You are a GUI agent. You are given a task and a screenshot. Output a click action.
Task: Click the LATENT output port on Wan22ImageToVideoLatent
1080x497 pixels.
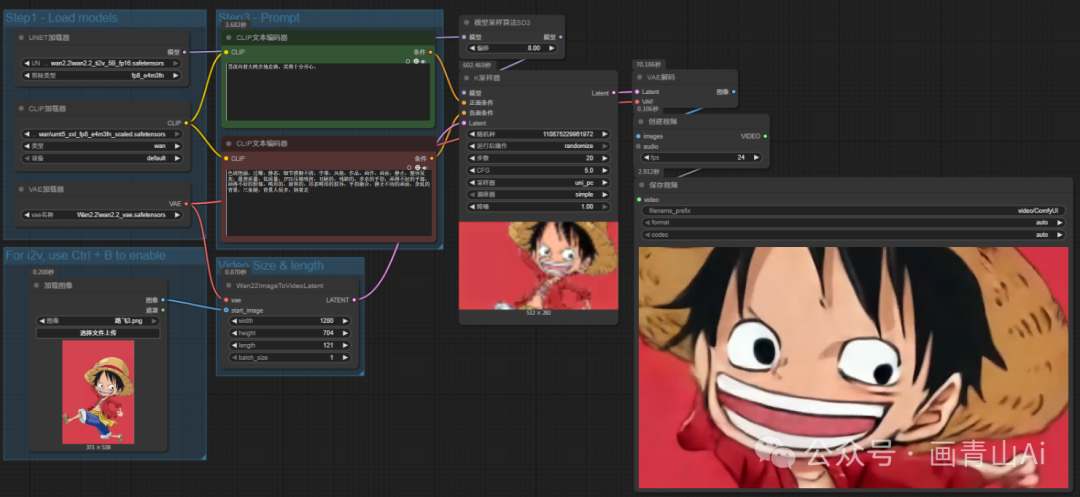[x=355, y=299]
